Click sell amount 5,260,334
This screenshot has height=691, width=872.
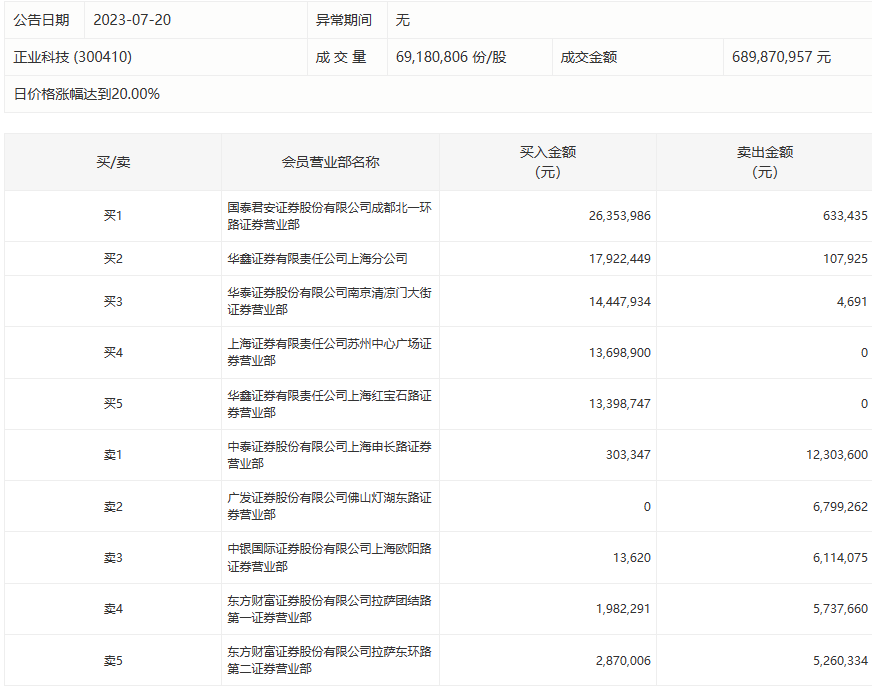tap(840, 660)
